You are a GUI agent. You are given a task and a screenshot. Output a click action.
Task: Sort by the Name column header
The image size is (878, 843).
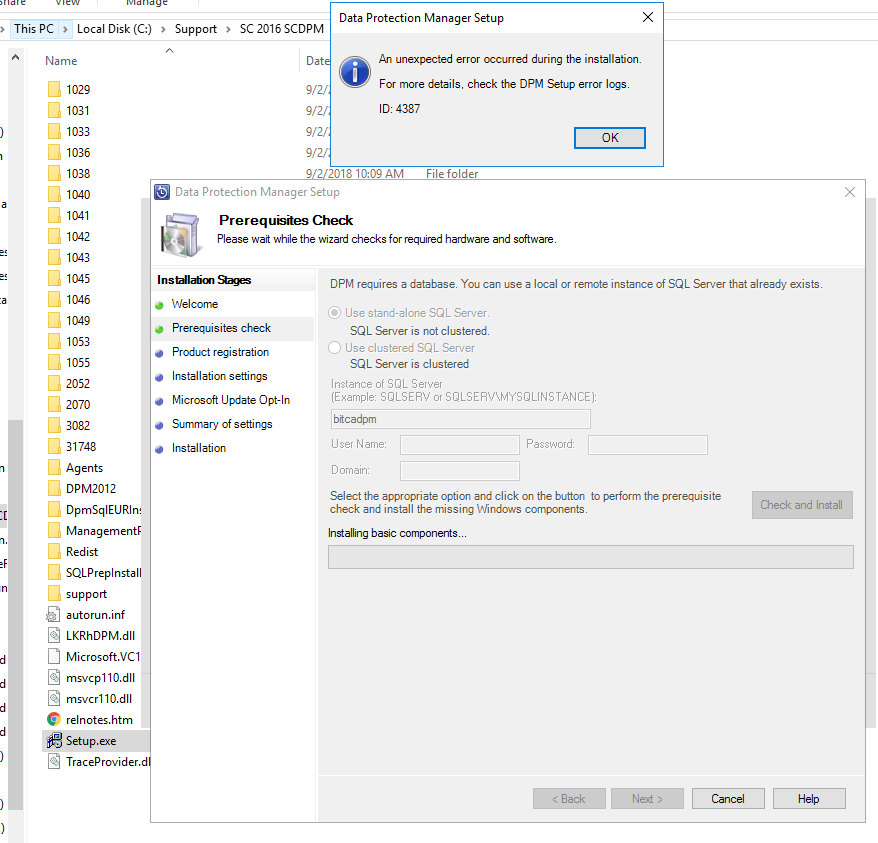point(61,60)
